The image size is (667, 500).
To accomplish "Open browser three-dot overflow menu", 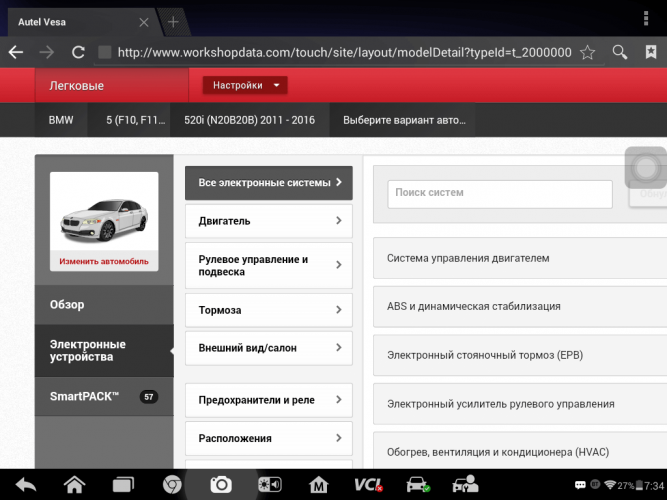I will point(646,18).
